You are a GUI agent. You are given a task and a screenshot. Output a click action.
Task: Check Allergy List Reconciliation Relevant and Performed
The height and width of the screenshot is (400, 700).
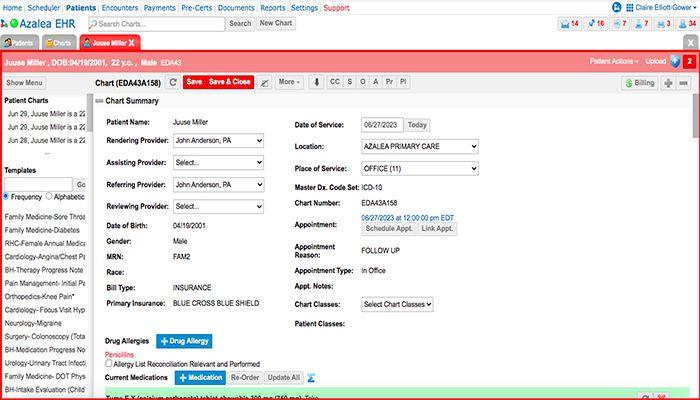click(x=108, y=363)
